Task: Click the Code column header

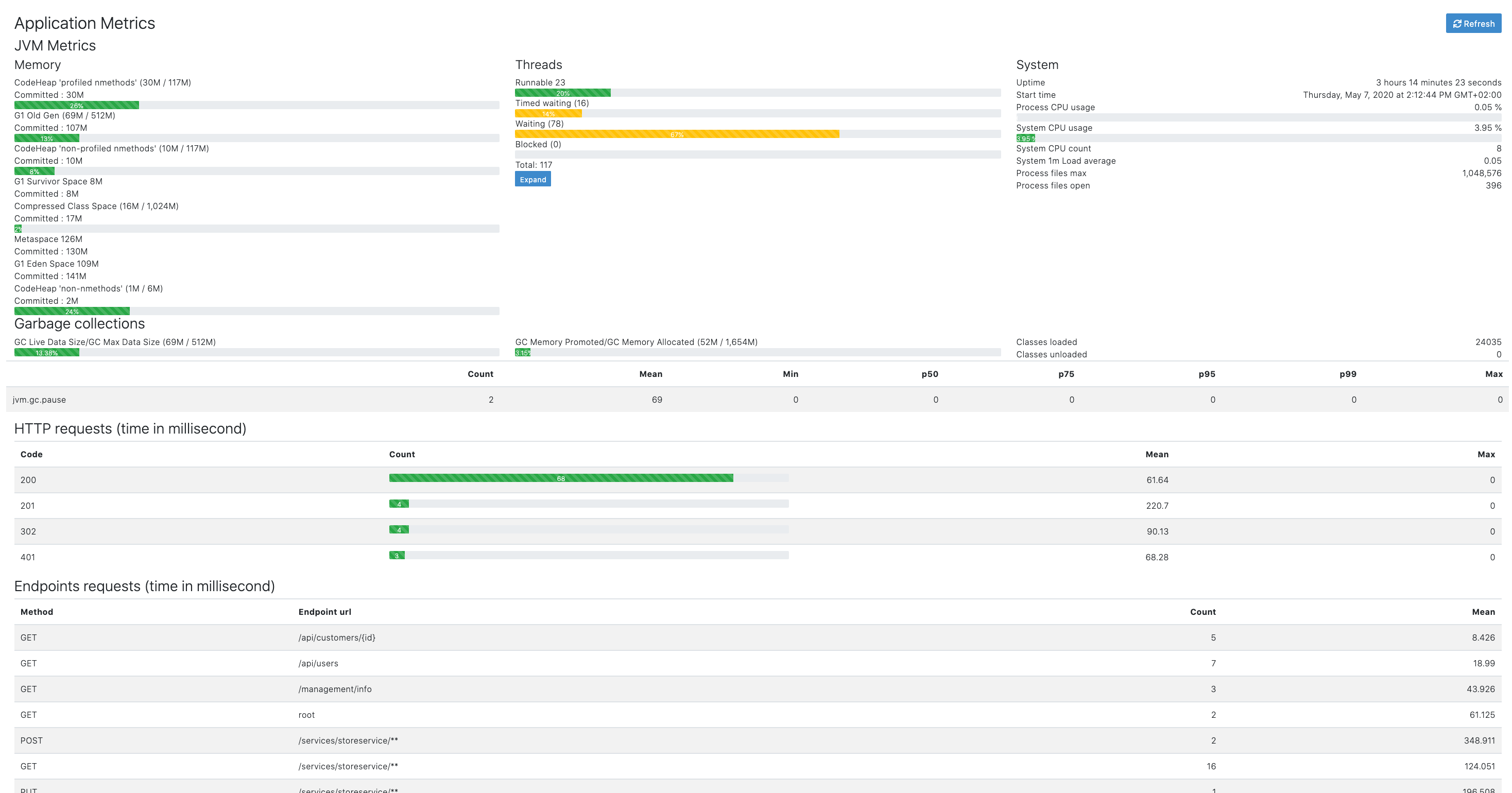Action: pyautogui.click(x=31, y=454)
